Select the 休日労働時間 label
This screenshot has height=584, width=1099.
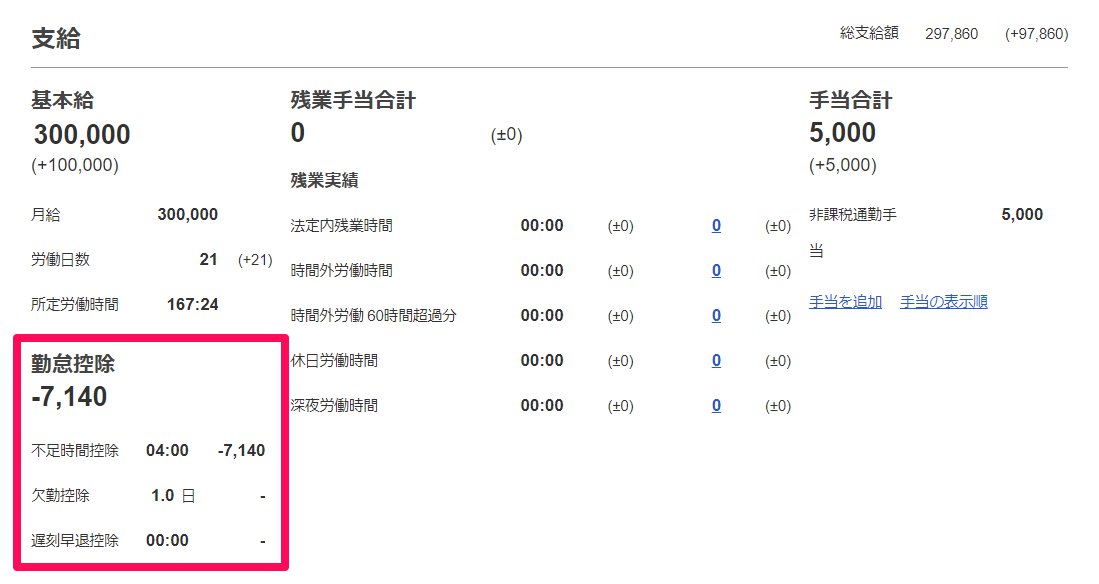(334, 360)
